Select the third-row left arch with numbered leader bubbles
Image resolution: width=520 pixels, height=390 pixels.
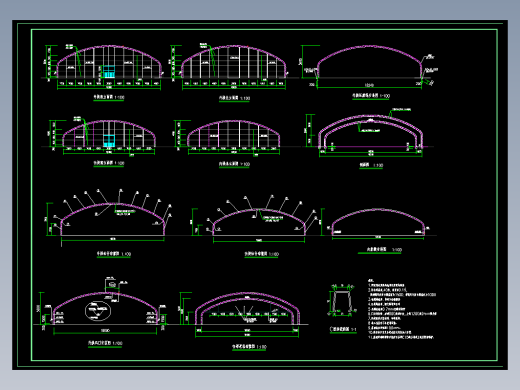click(x=109, y=217)
